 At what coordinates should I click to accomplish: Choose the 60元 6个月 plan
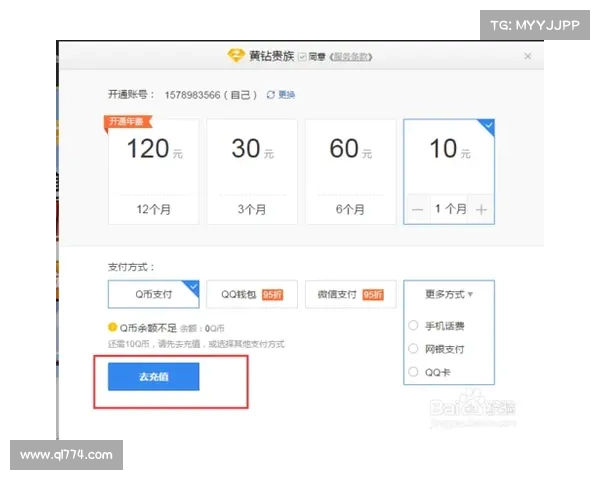[x=350, y=170]
